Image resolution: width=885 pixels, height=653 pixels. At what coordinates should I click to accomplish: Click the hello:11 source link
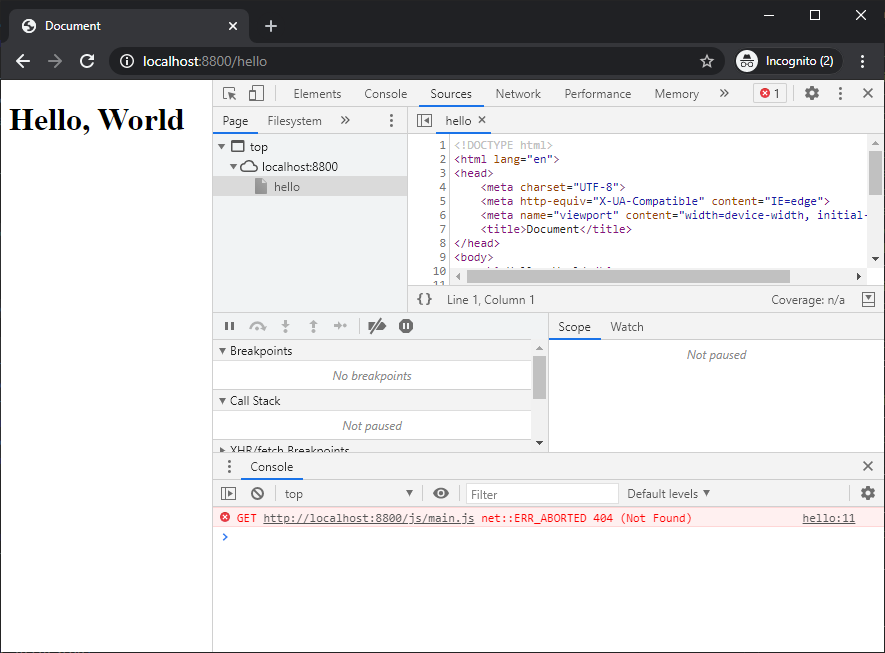pos(828,518)
